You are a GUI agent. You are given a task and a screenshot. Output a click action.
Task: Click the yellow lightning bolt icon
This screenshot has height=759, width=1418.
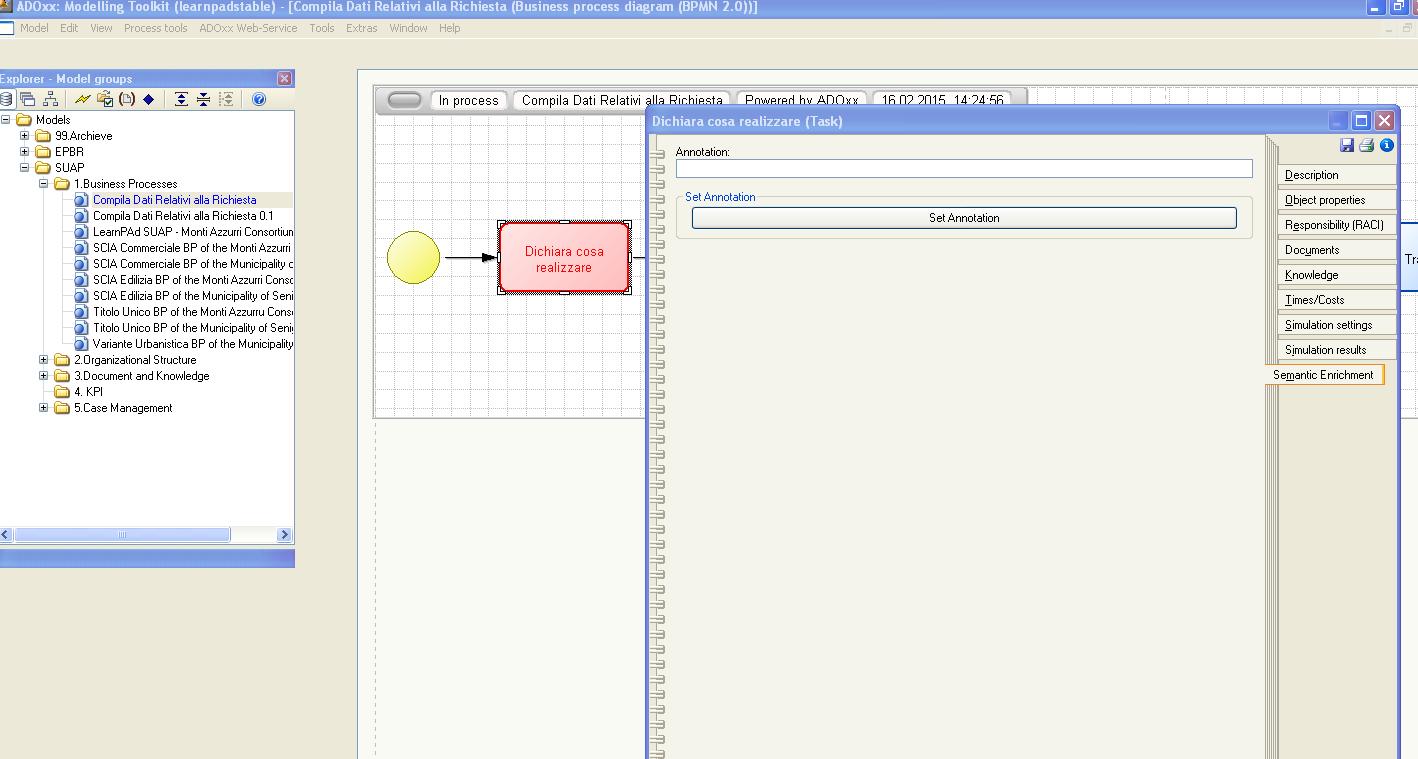click(x=82, y=99)
